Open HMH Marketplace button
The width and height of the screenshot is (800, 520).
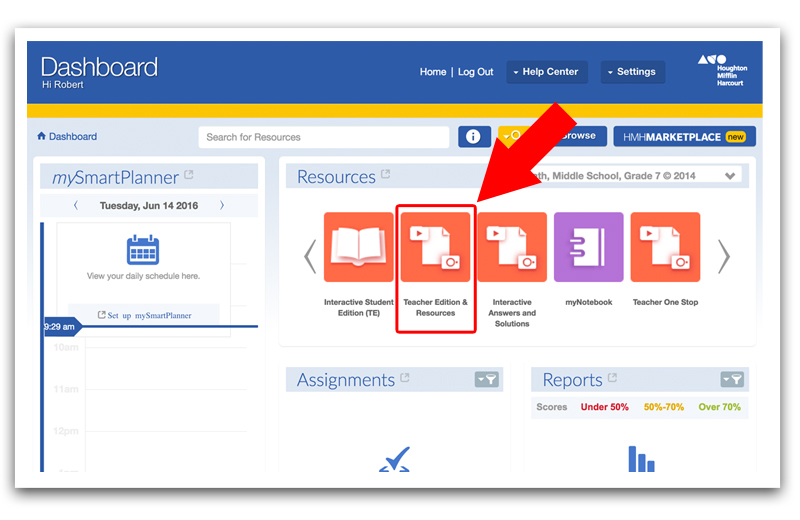[x=684, y=136]
